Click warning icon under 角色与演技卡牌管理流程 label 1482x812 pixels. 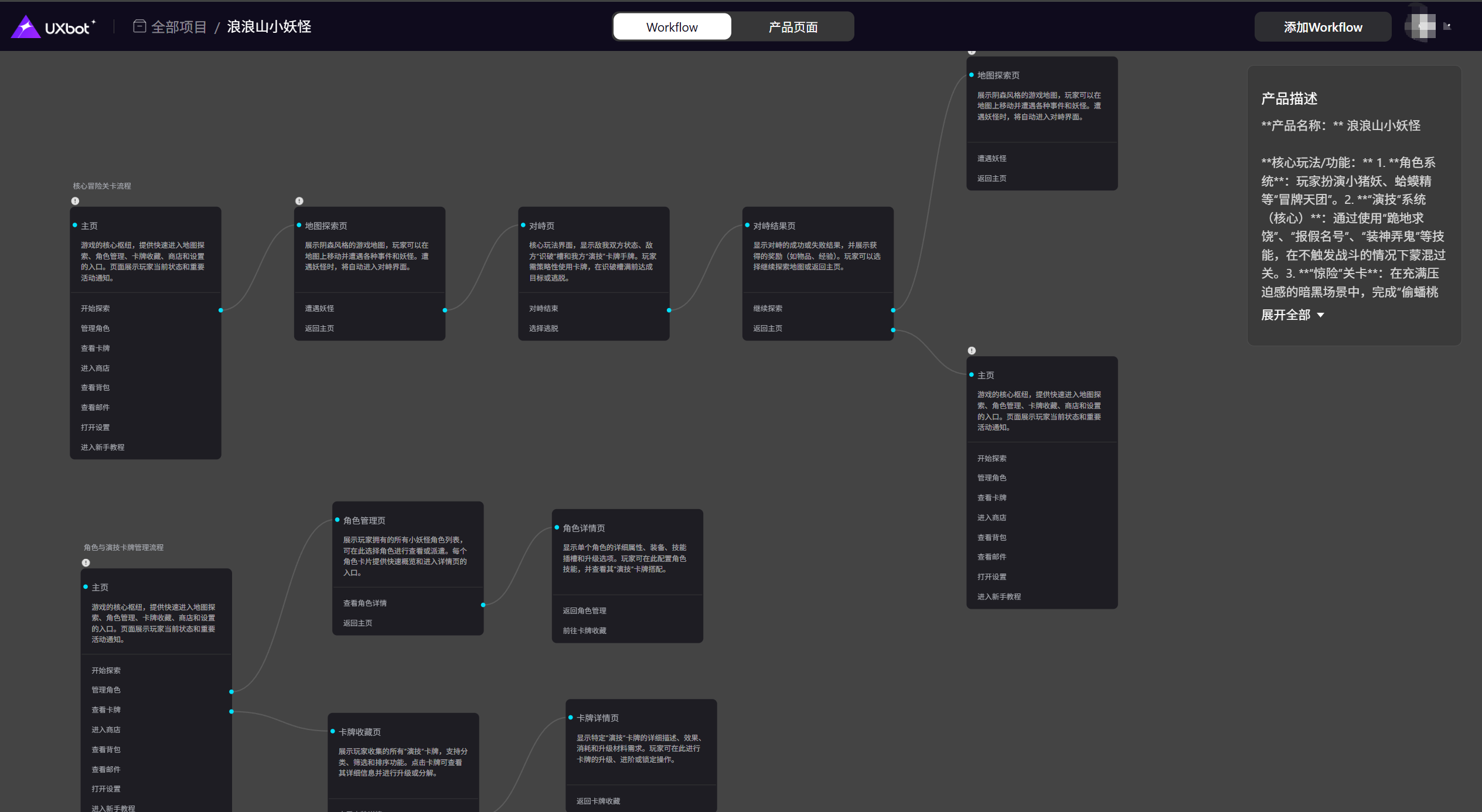pos(86,562)
